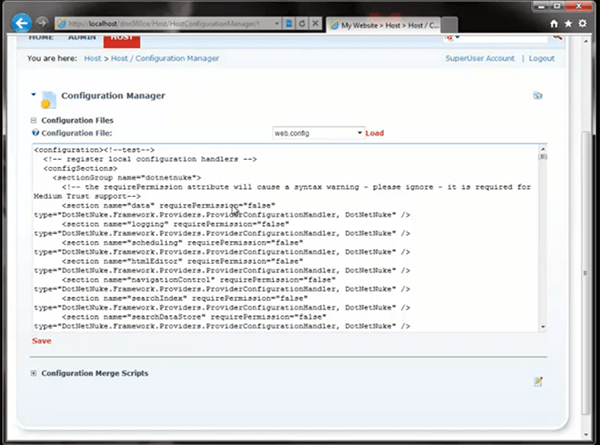The image size is (600, 445).
Task: Open the search provider selector icon
Action: tap(452, 37)
